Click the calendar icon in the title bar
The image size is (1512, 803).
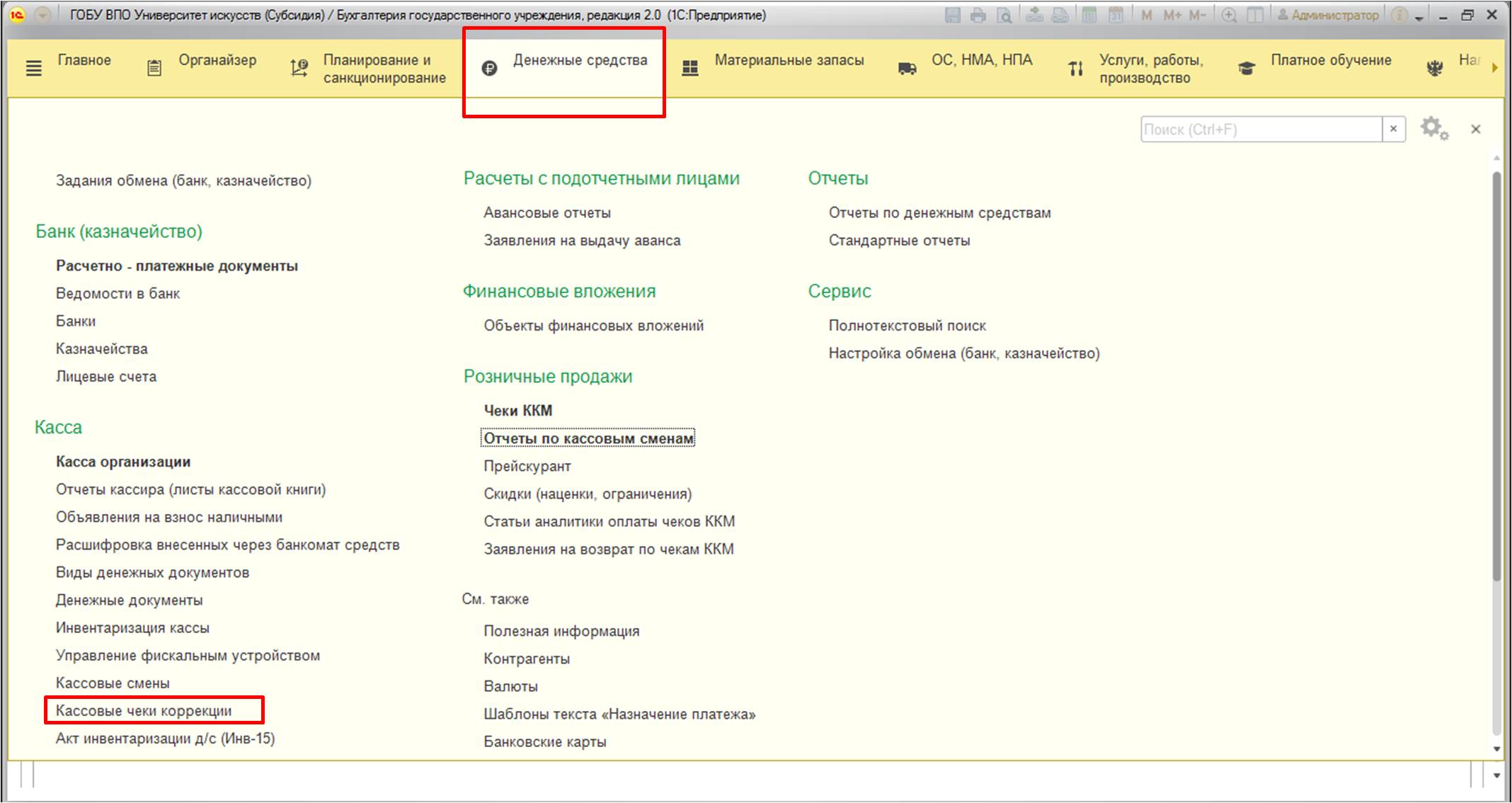[x=1116, y=15]
